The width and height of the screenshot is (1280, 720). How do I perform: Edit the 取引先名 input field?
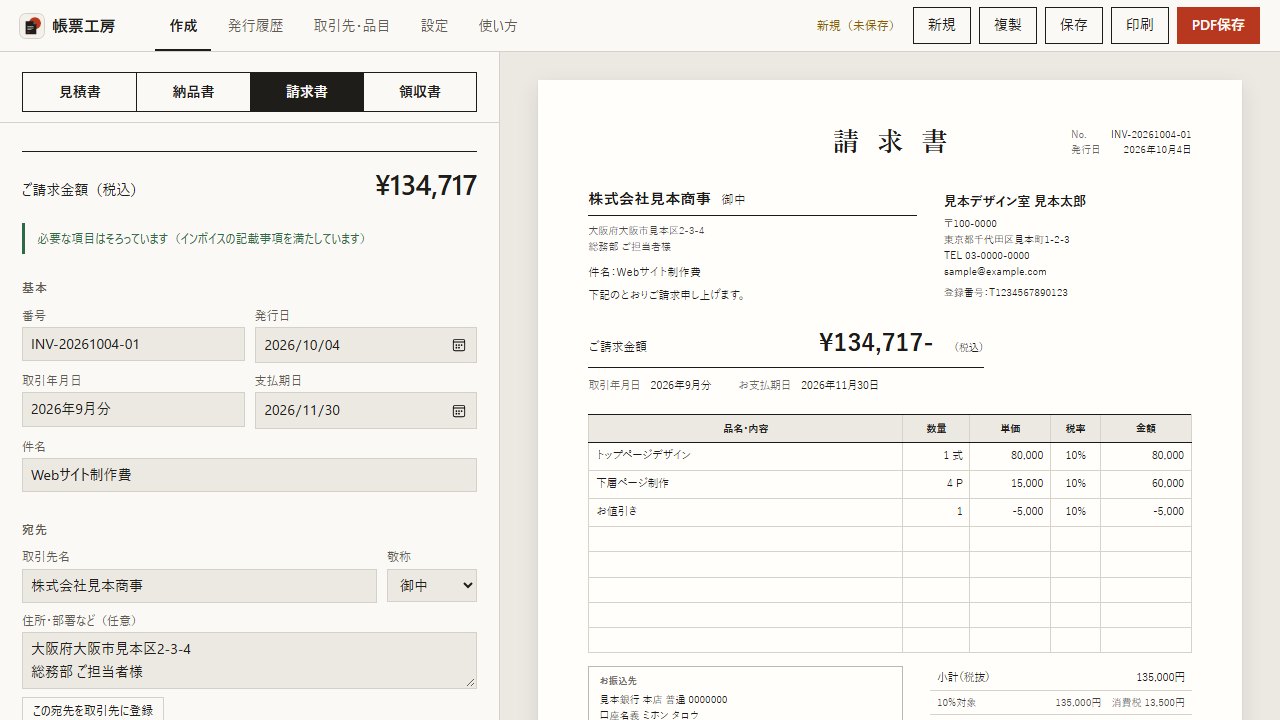[199, 586]
